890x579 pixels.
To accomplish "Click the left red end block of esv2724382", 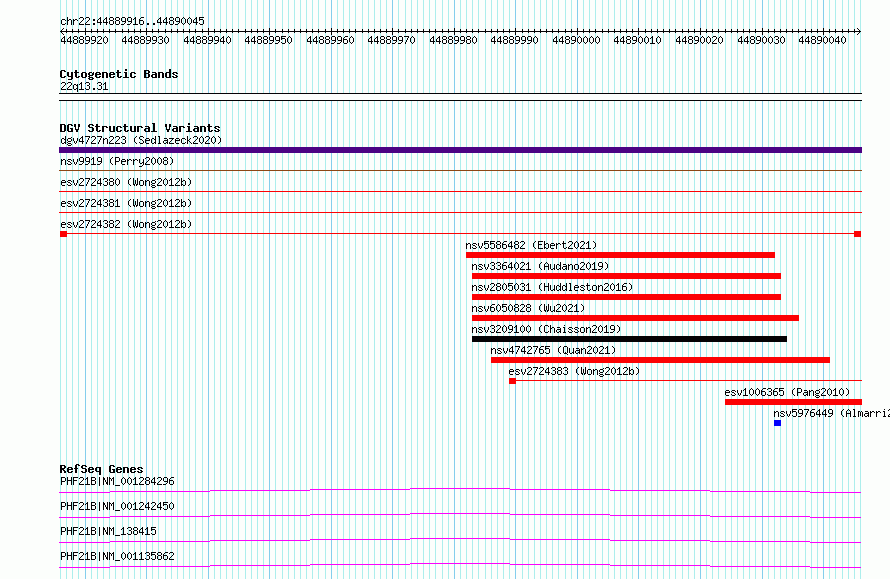I will click(64, 234).
